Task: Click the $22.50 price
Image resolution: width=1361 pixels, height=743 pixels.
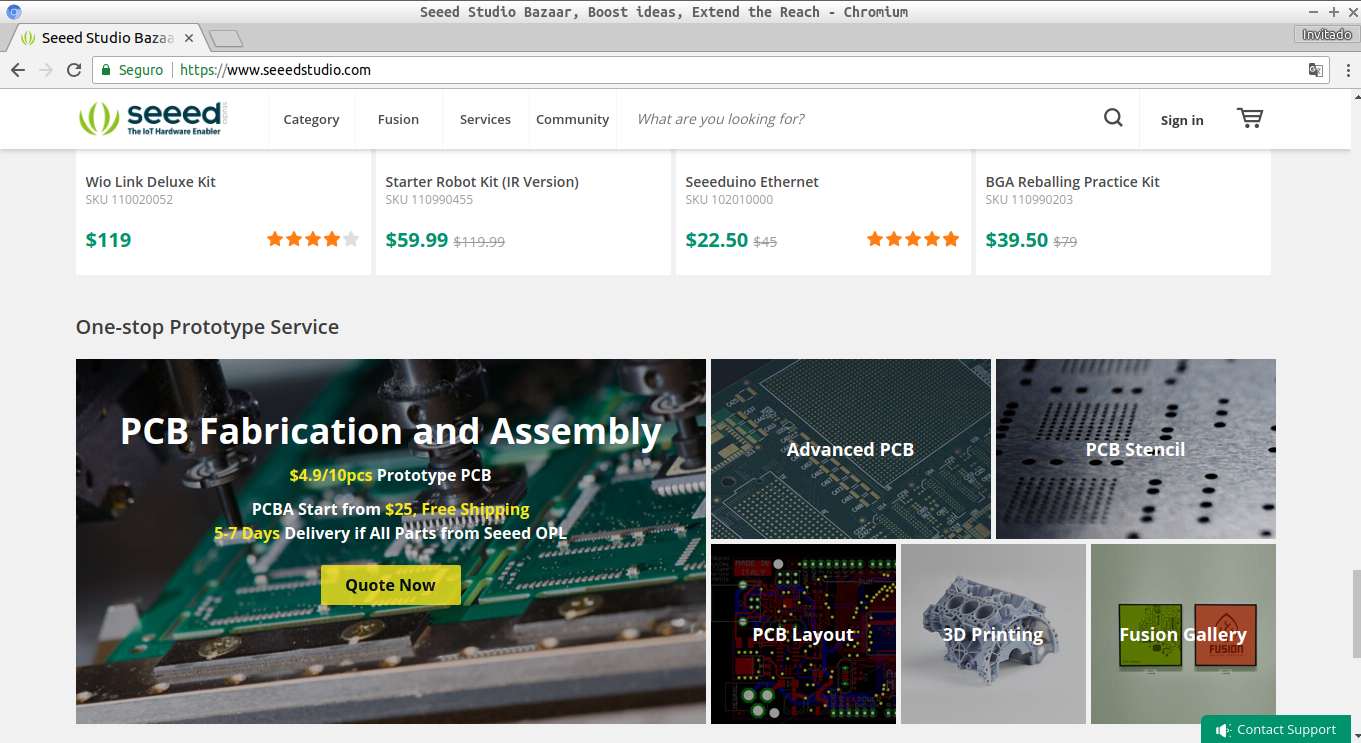Action: click(x=717, y=240)
